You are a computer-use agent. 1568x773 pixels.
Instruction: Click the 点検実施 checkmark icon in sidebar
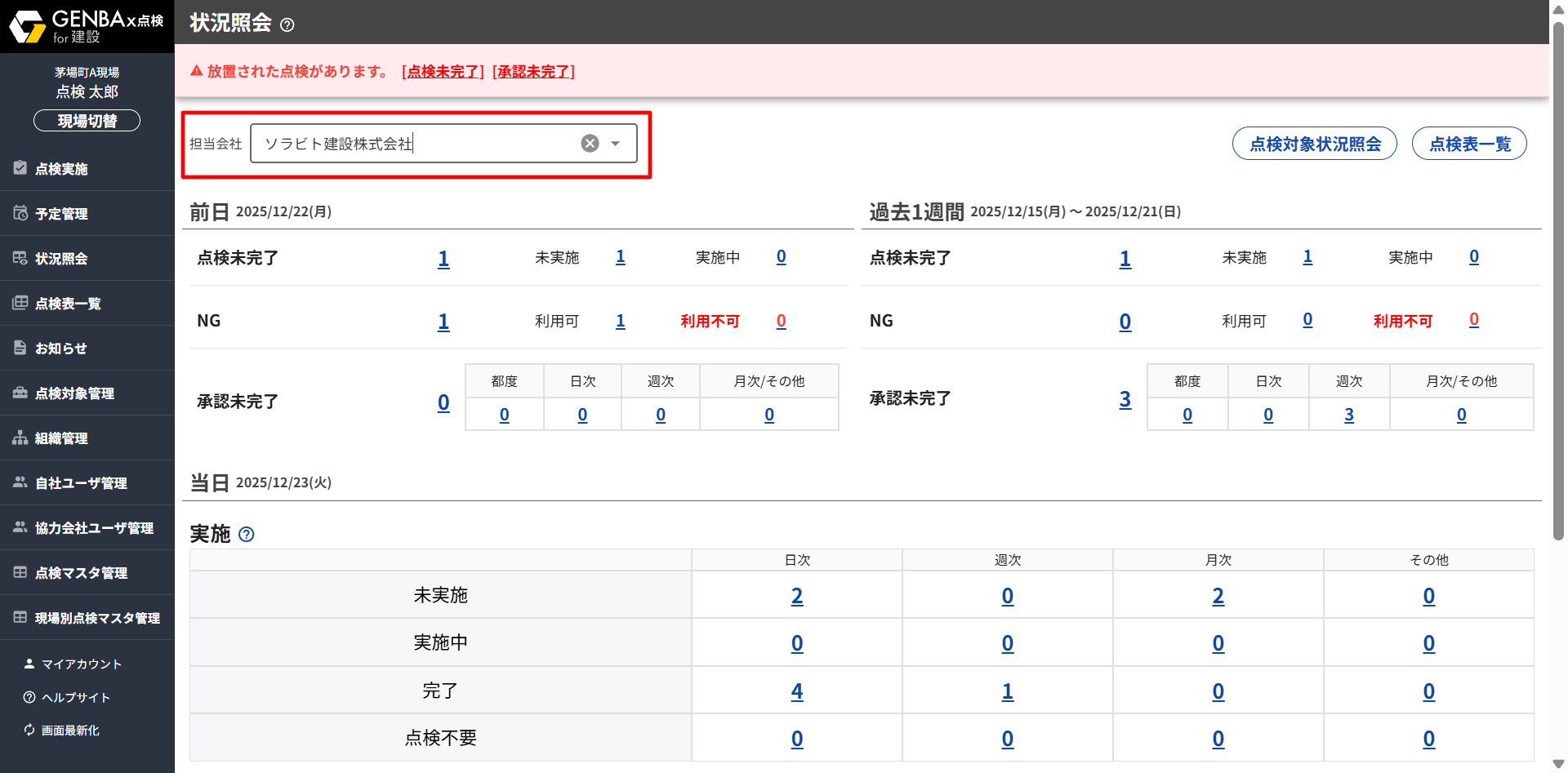pos(20,168)
